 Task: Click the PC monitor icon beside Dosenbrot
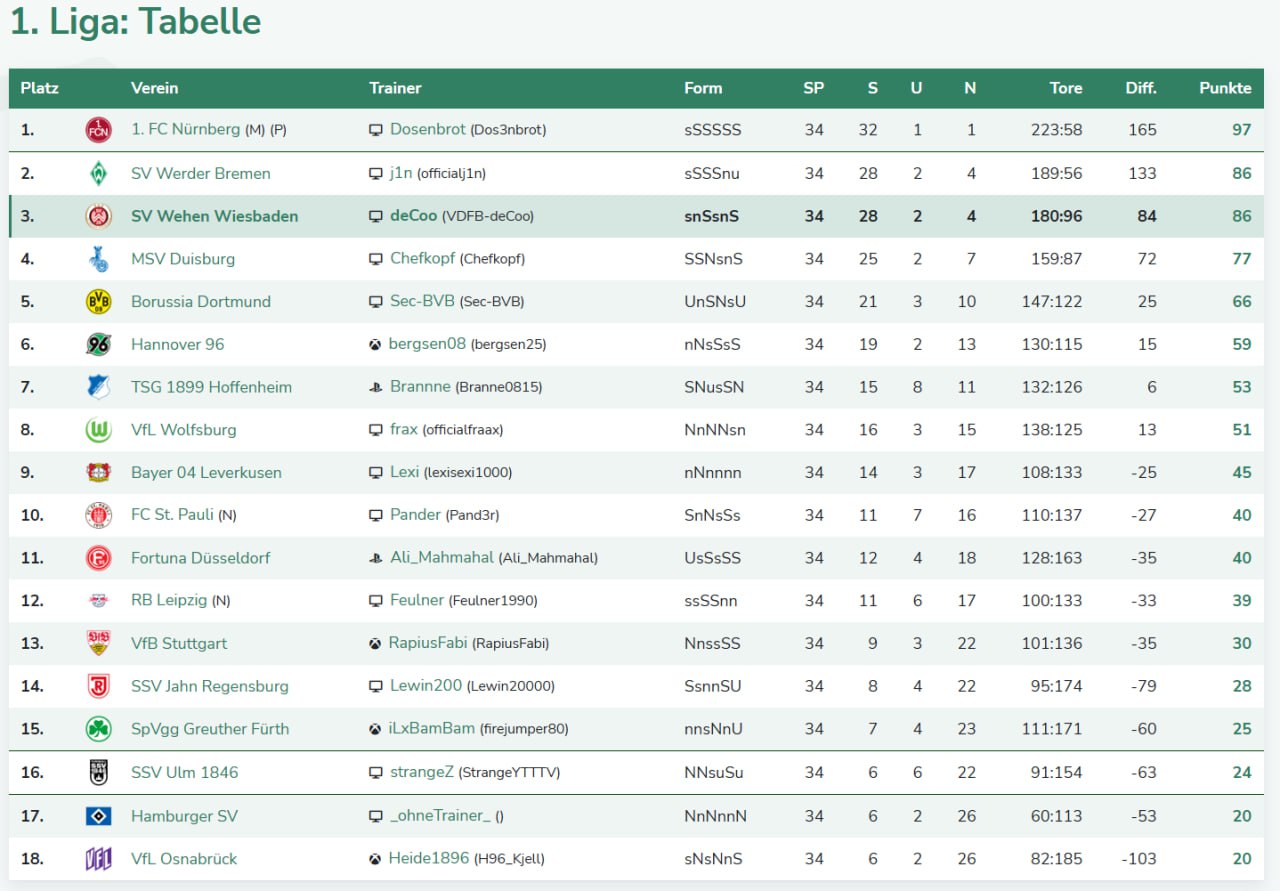[376, 130]
